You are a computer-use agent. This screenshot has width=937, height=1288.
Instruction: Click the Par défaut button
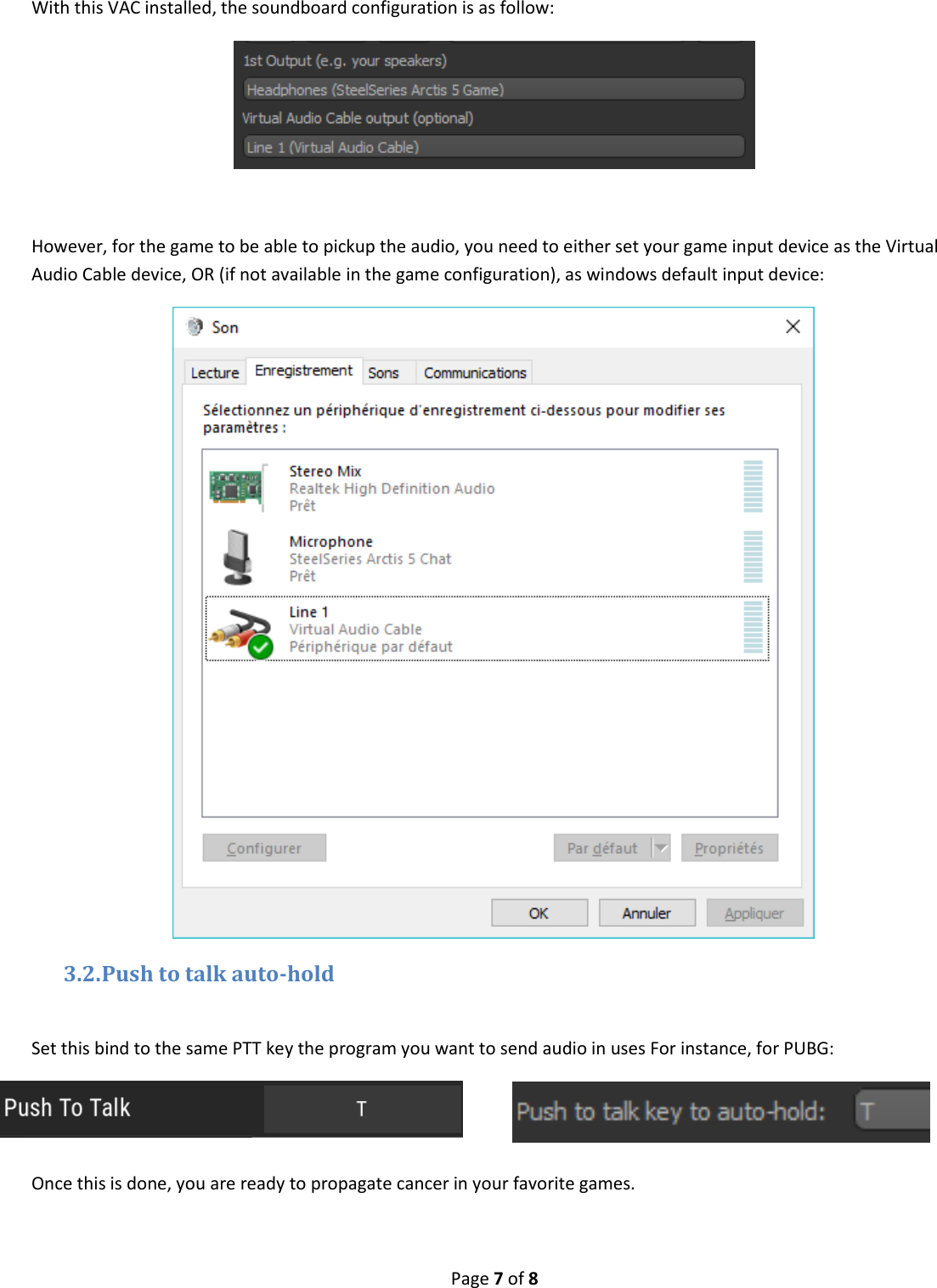tap(602, 848)
